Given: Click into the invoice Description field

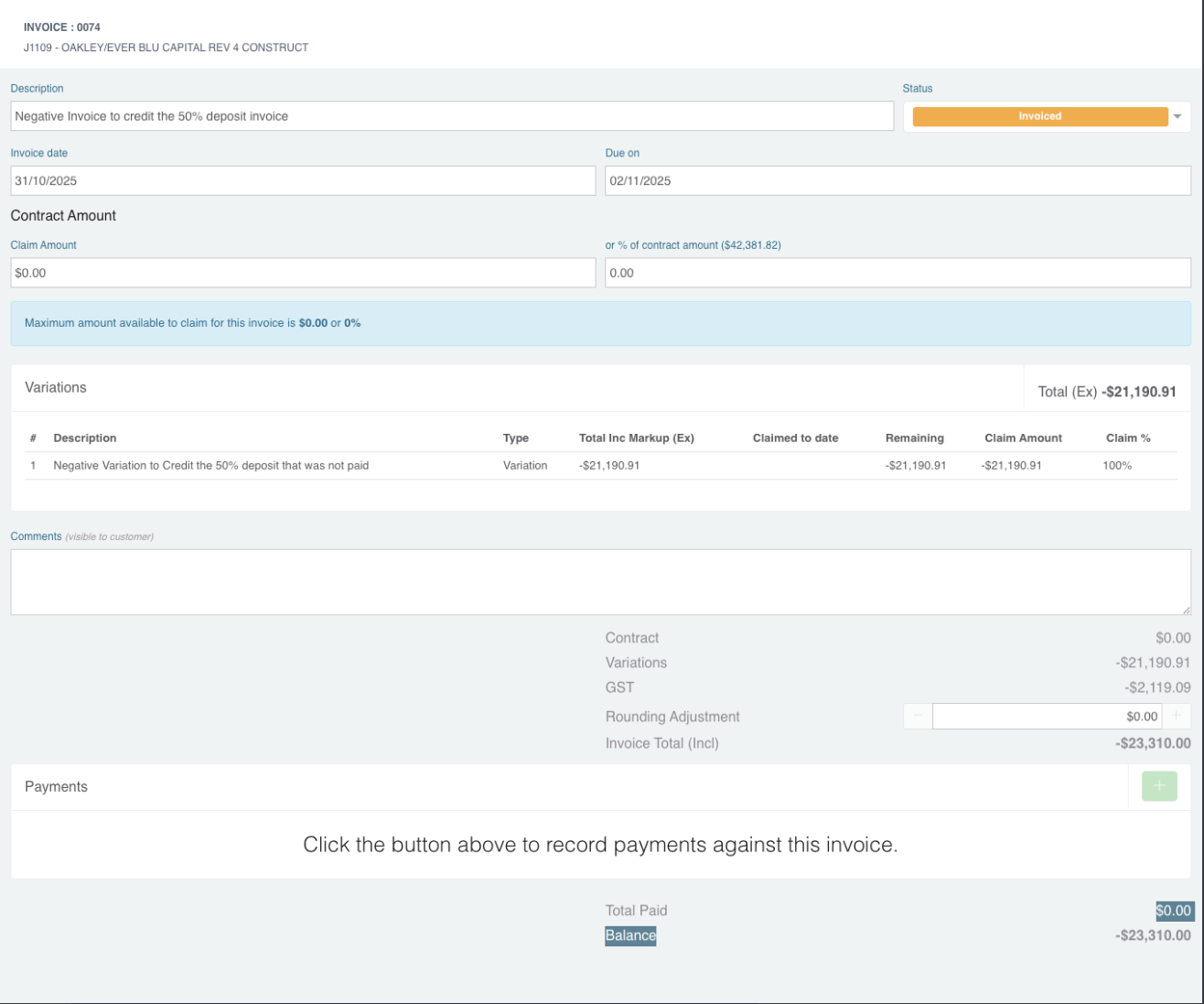Looking at the screenshot, I should [452, 116].
